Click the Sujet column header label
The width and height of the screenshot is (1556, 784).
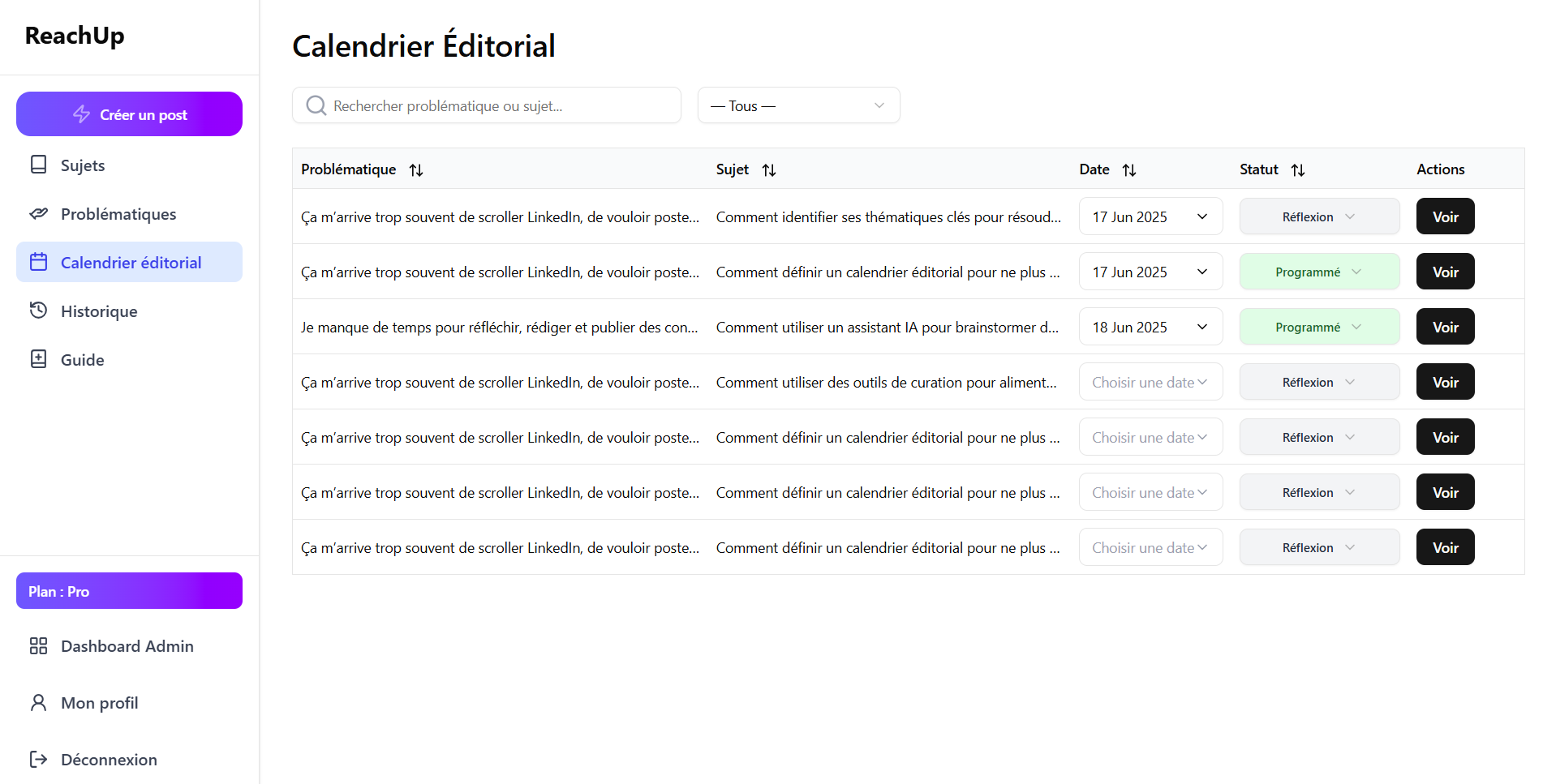point(733,169)
